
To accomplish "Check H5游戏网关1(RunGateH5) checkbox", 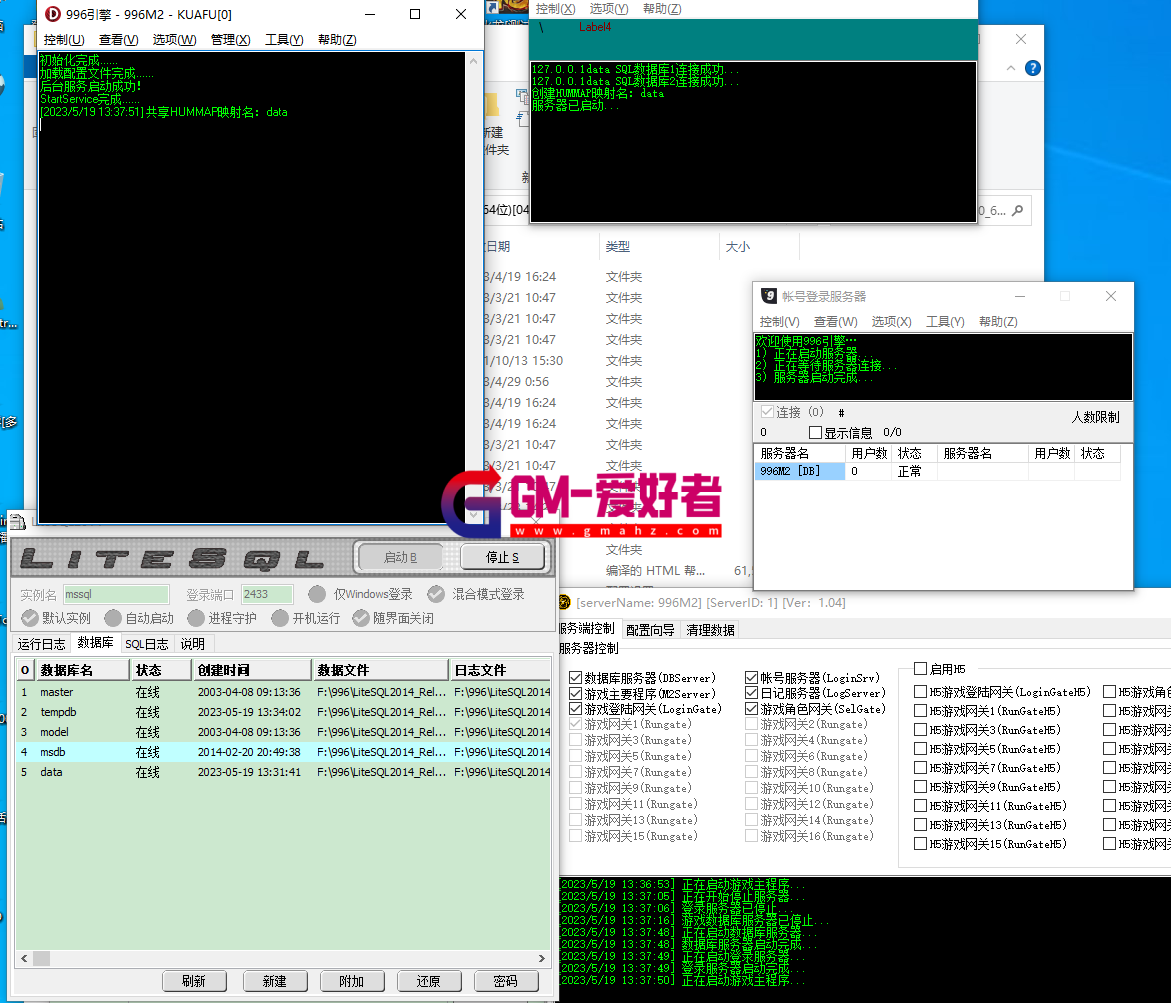I will point(921,711).
